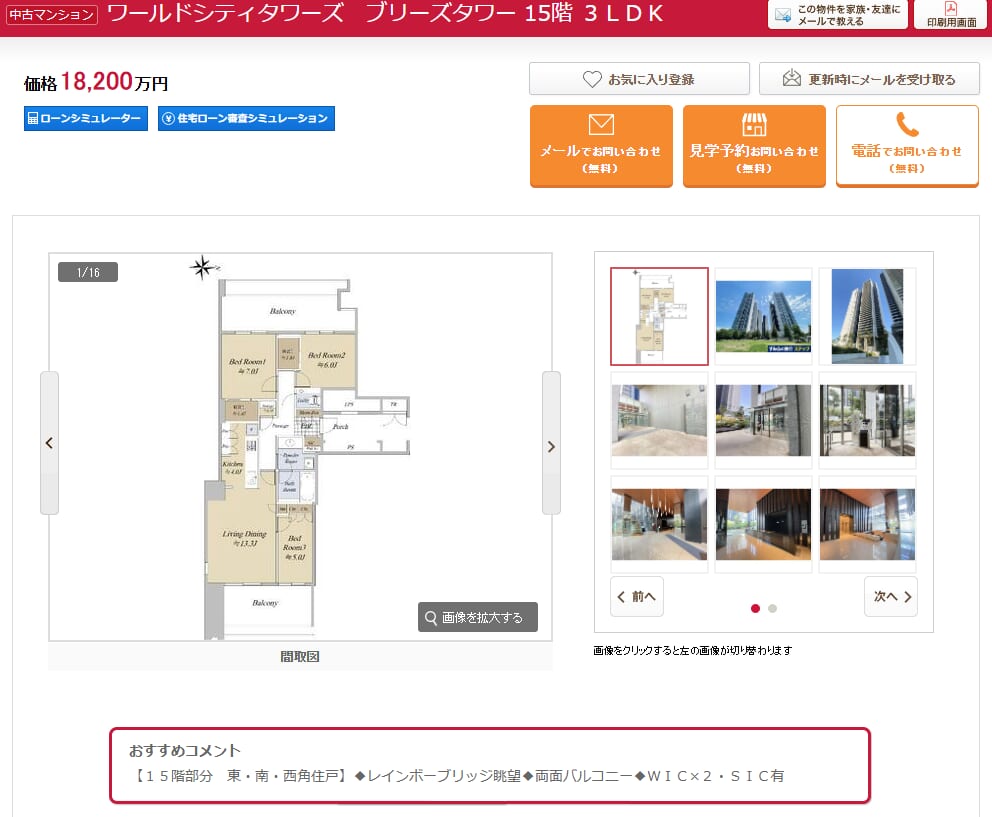Select the concrete wall plaza thumbnail
This screenshot has width=992, height=817.
tap(659, 420)
